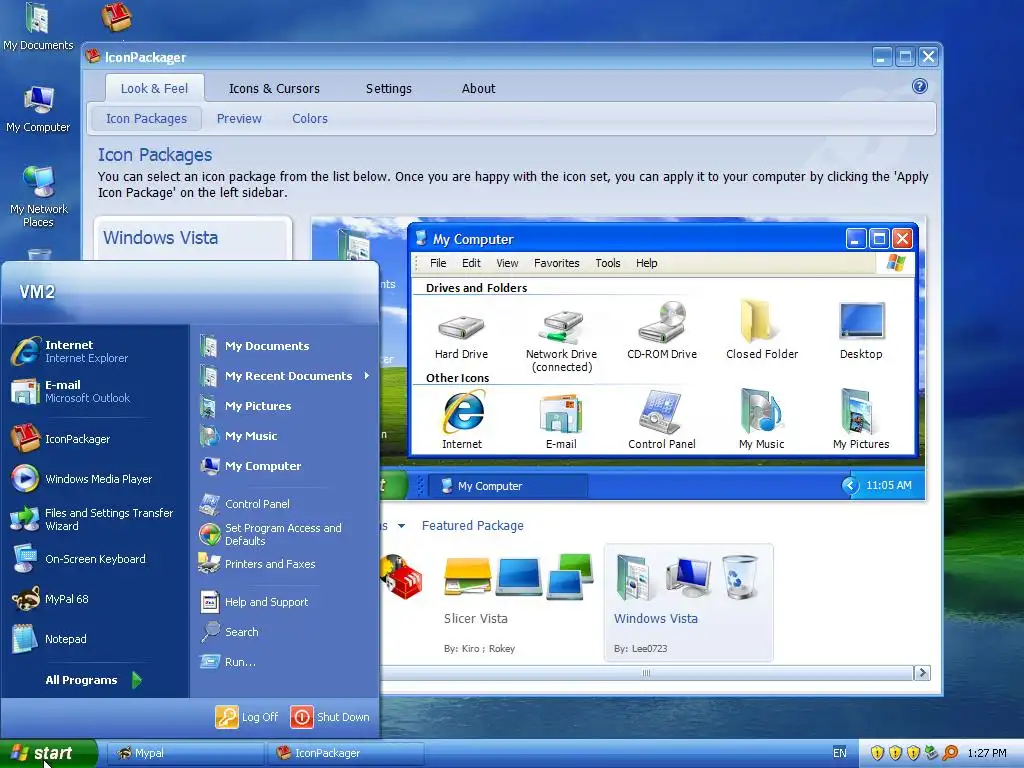This screenshot has height=768, width=1024.
Task: Select the Preview subtab
Action: 239,118
